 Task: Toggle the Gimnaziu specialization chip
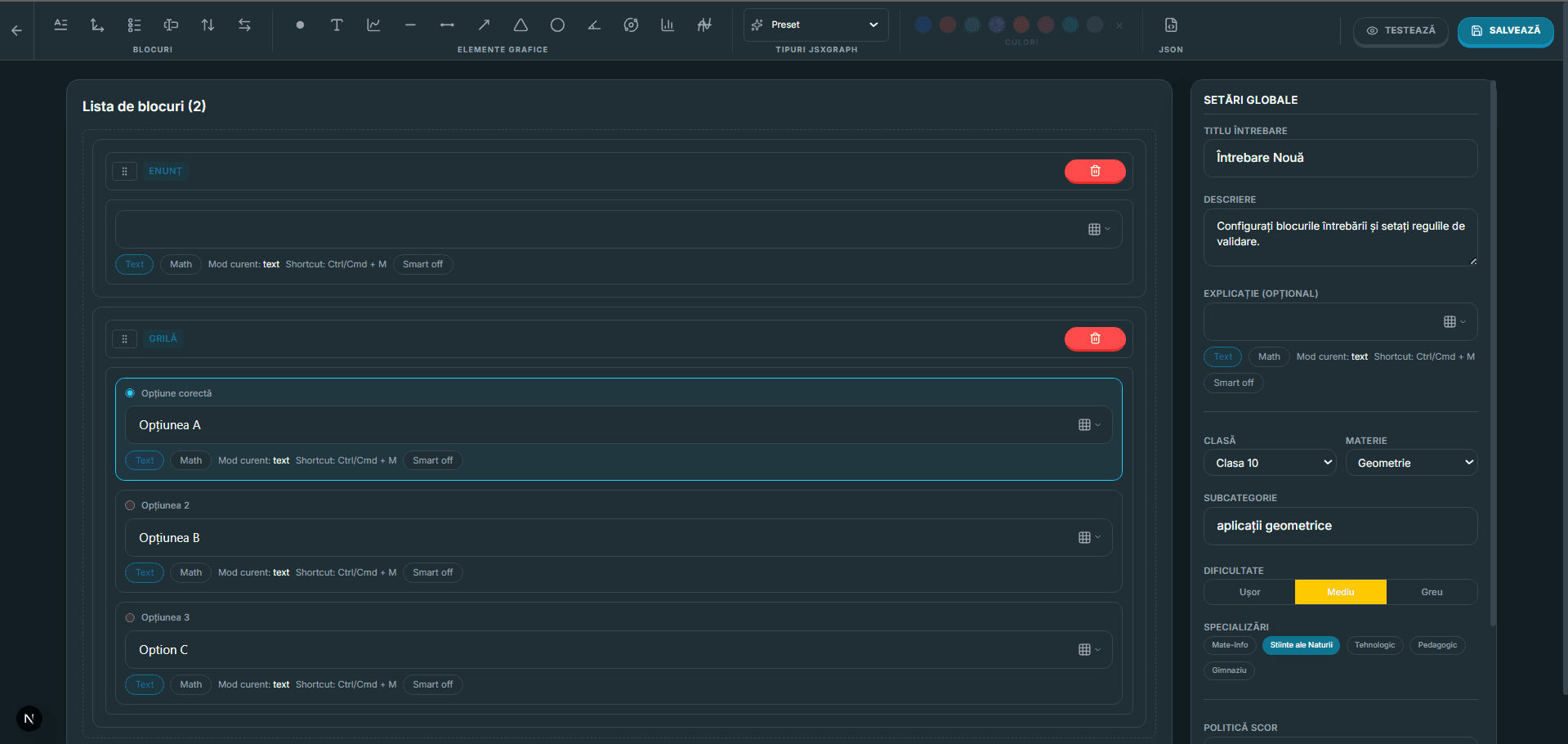pos(1229,670)
